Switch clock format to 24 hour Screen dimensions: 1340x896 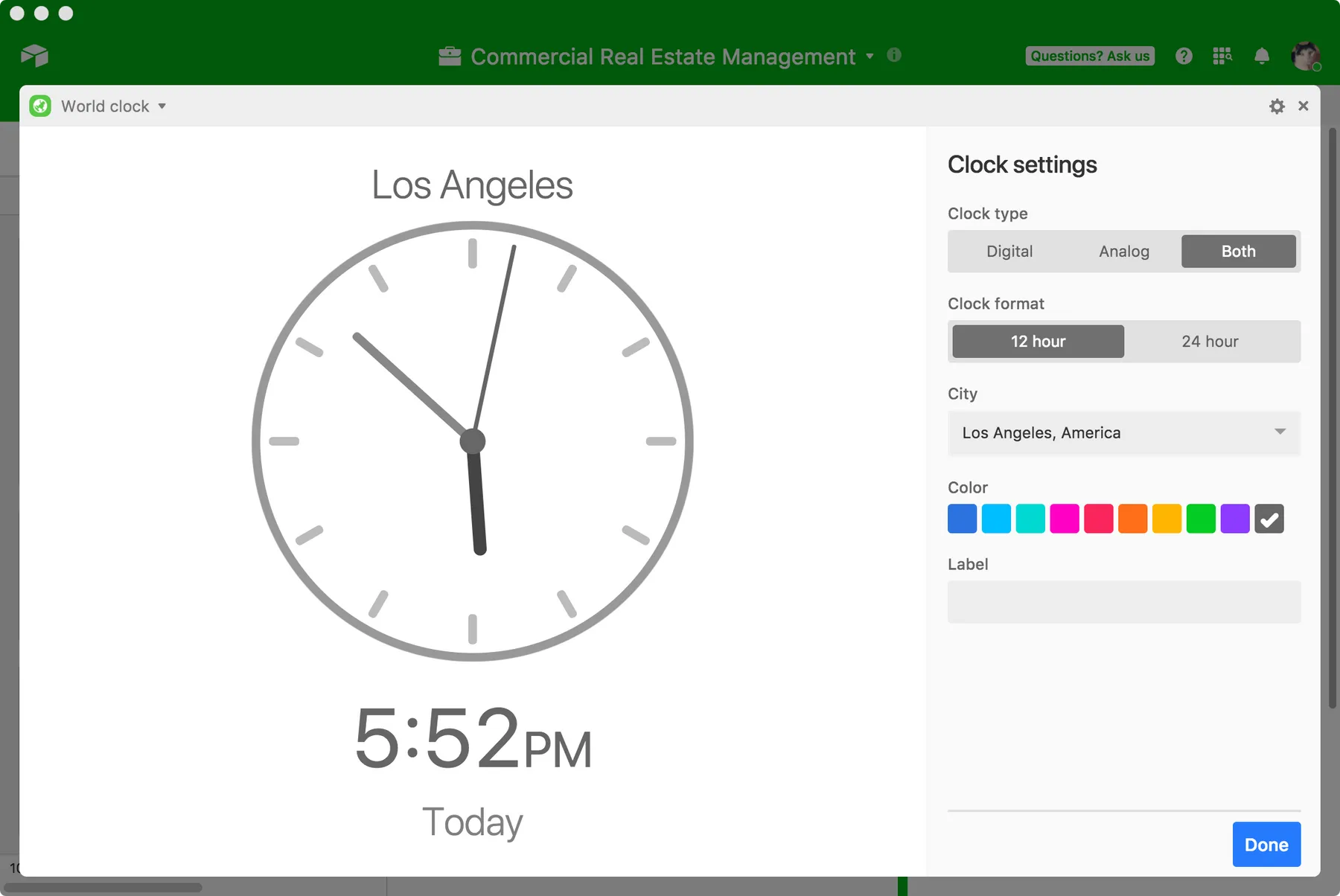[1210, 342]
